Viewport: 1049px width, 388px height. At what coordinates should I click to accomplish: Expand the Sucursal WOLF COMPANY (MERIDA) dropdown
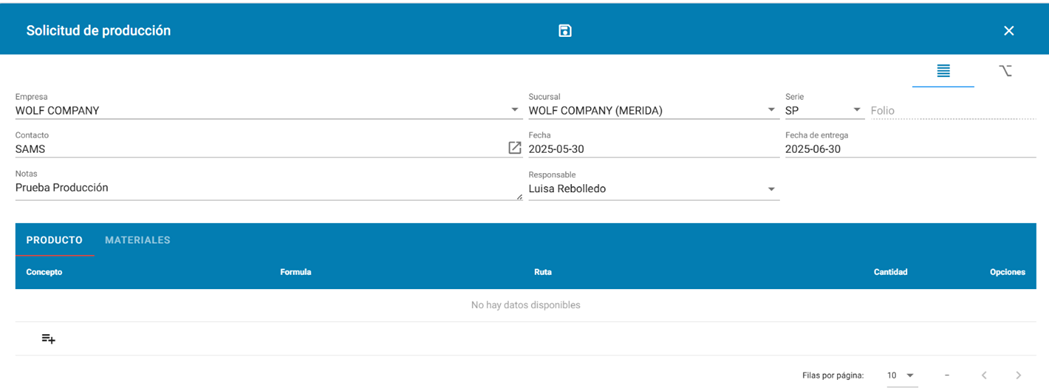click(x=771, y=110)
